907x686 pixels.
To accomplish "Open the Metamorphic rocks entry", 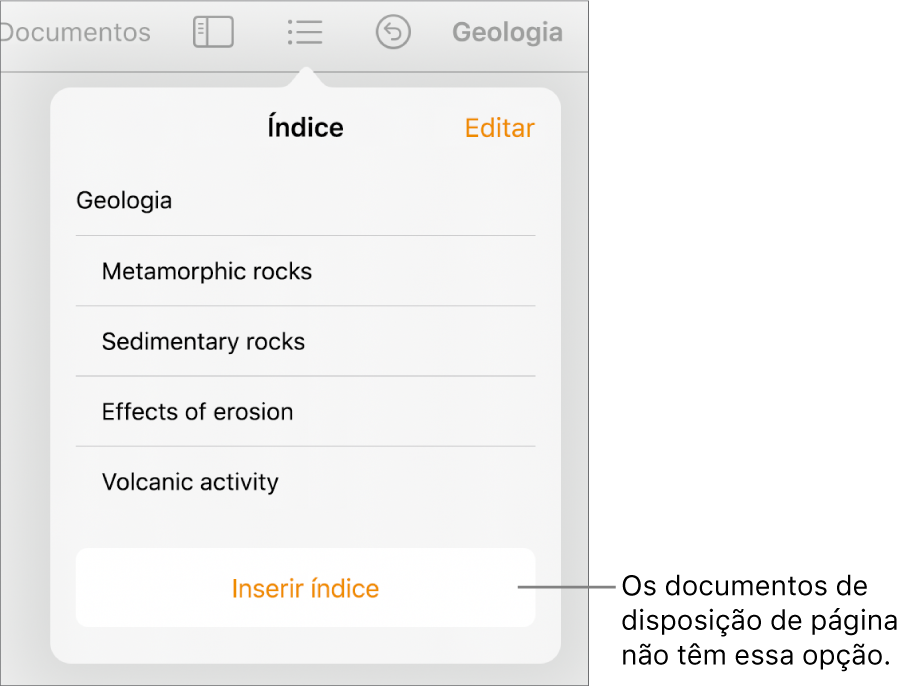I will [305, 271].
